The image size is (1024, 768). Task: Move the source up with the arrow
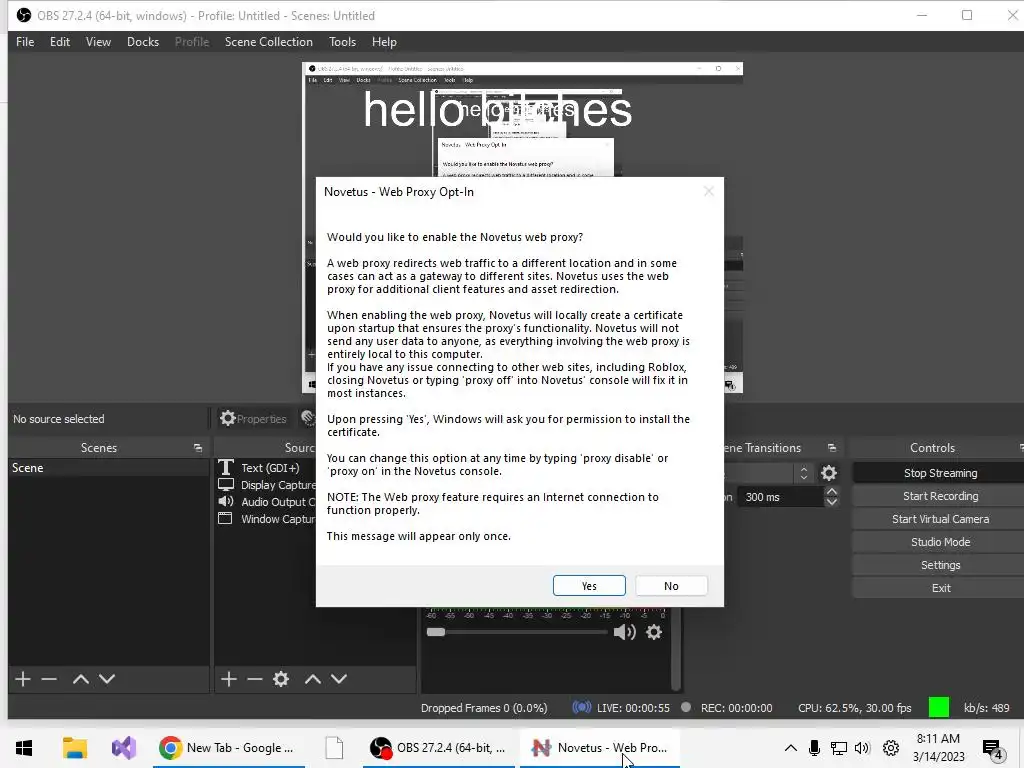click(313, 679)
